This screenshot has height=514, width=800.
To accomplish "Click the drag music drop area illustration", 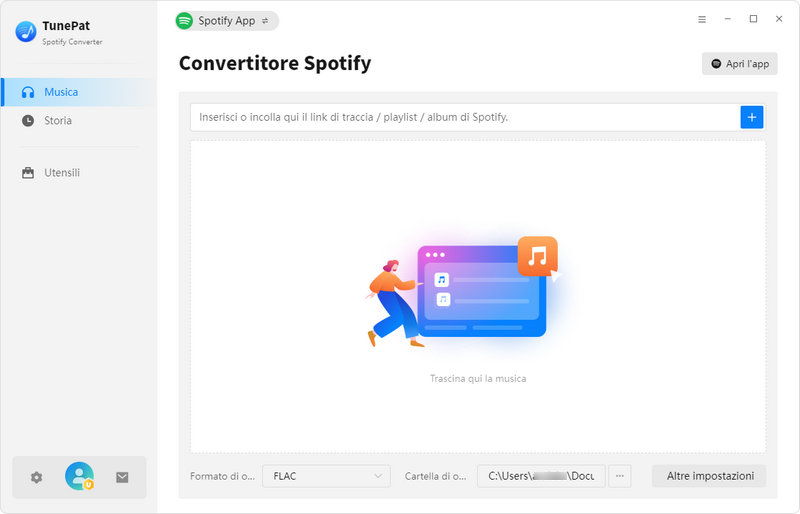I will [463, 292].
